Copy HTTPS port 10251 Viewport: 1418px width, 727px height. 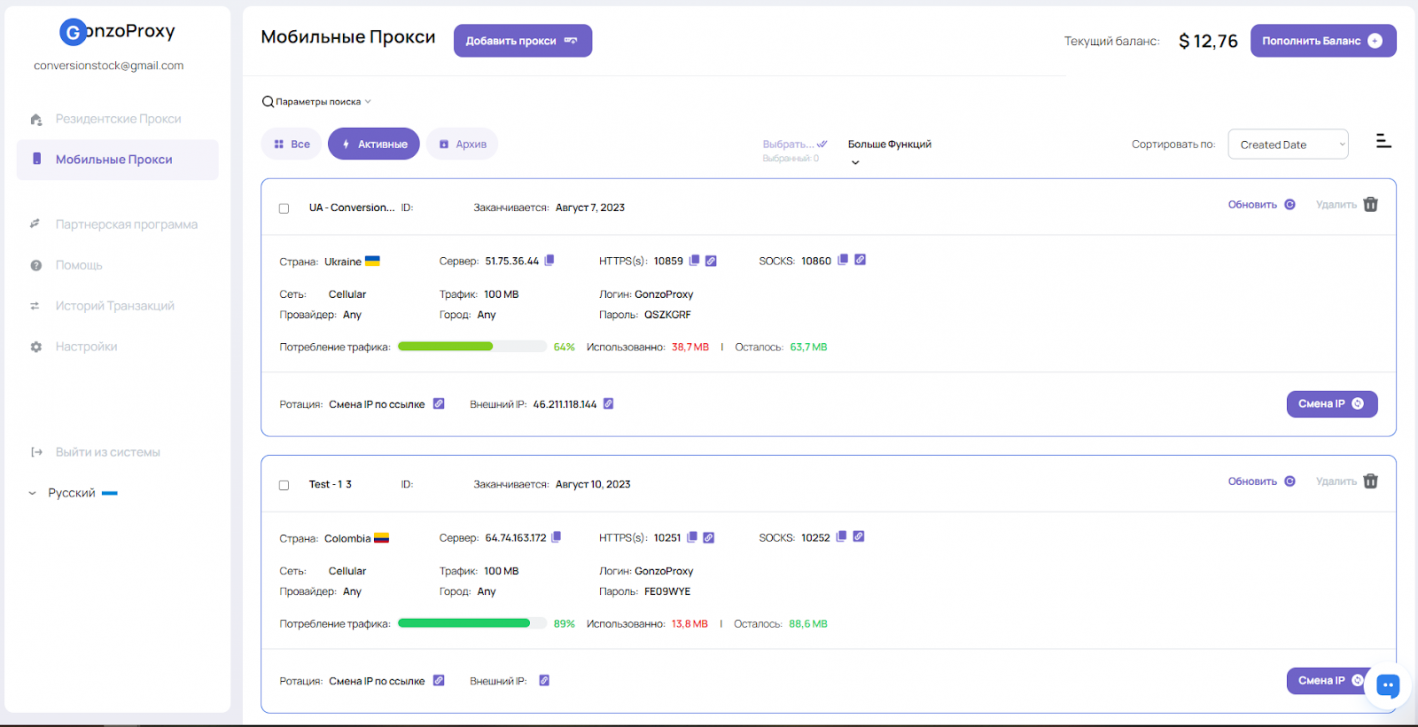point(692,537)
